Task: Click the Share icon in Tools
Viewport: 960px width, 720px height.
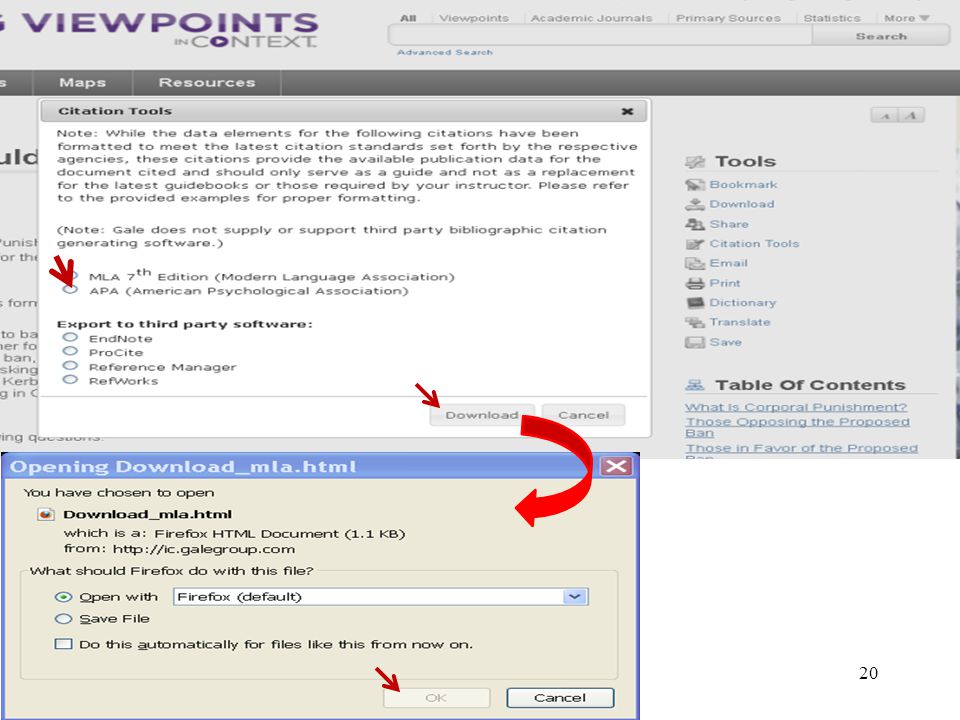Action: point(695,224)
